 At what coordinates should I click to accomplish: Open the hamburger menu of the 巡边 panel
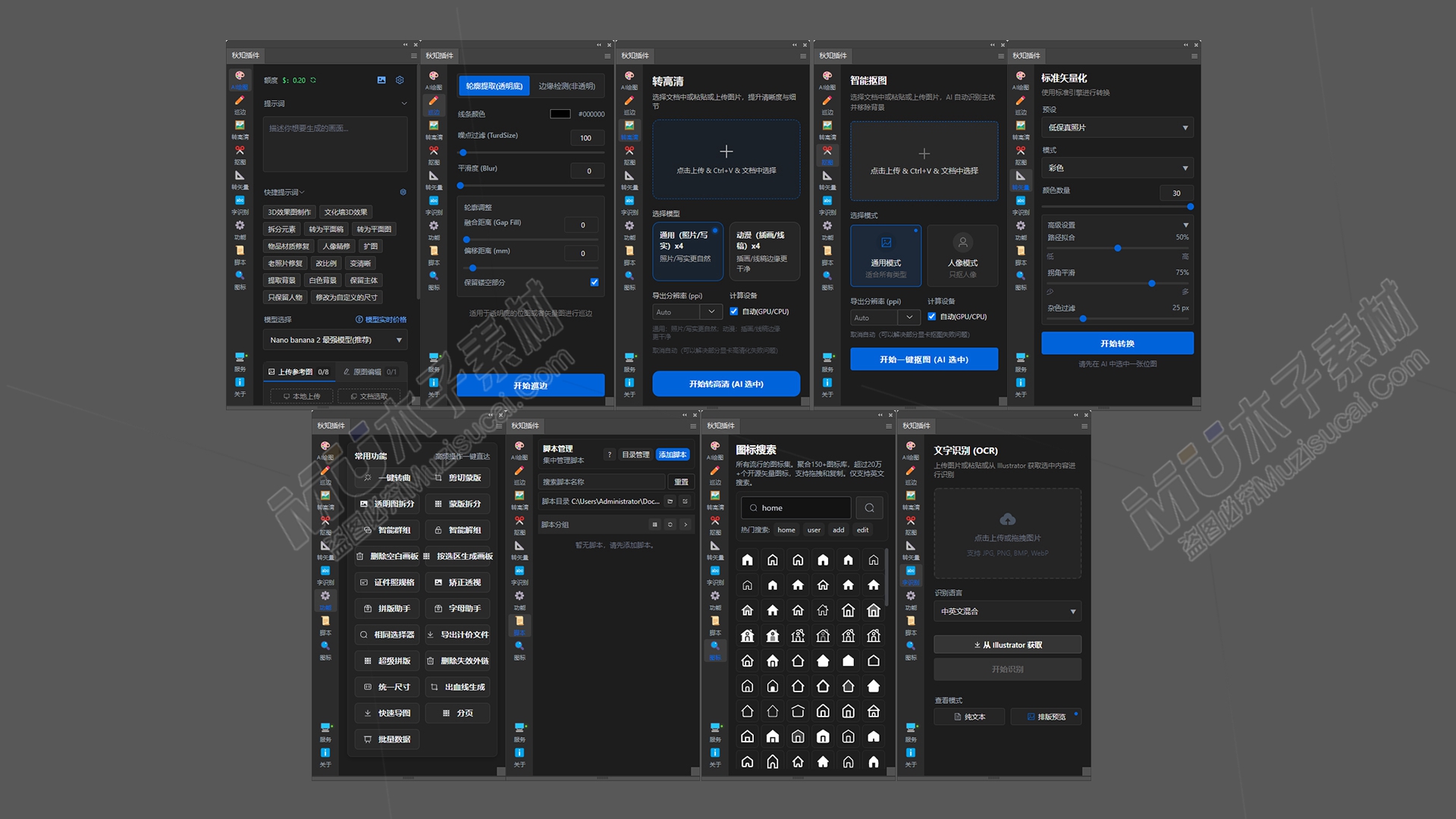[x=607, y=55]
